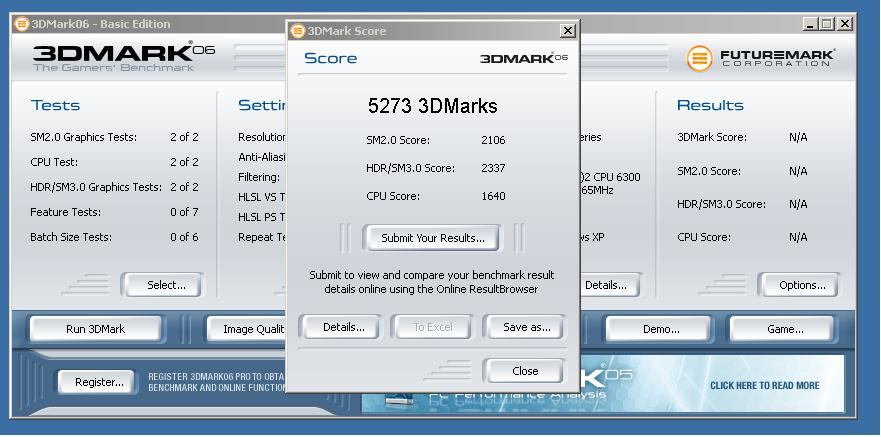Click the X on the 3DMark Score dialog

point(567,31)
